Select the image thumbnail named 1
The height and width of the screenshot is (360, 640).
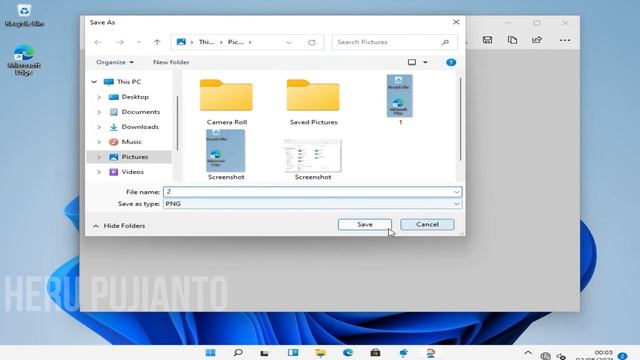coord(400,100)
